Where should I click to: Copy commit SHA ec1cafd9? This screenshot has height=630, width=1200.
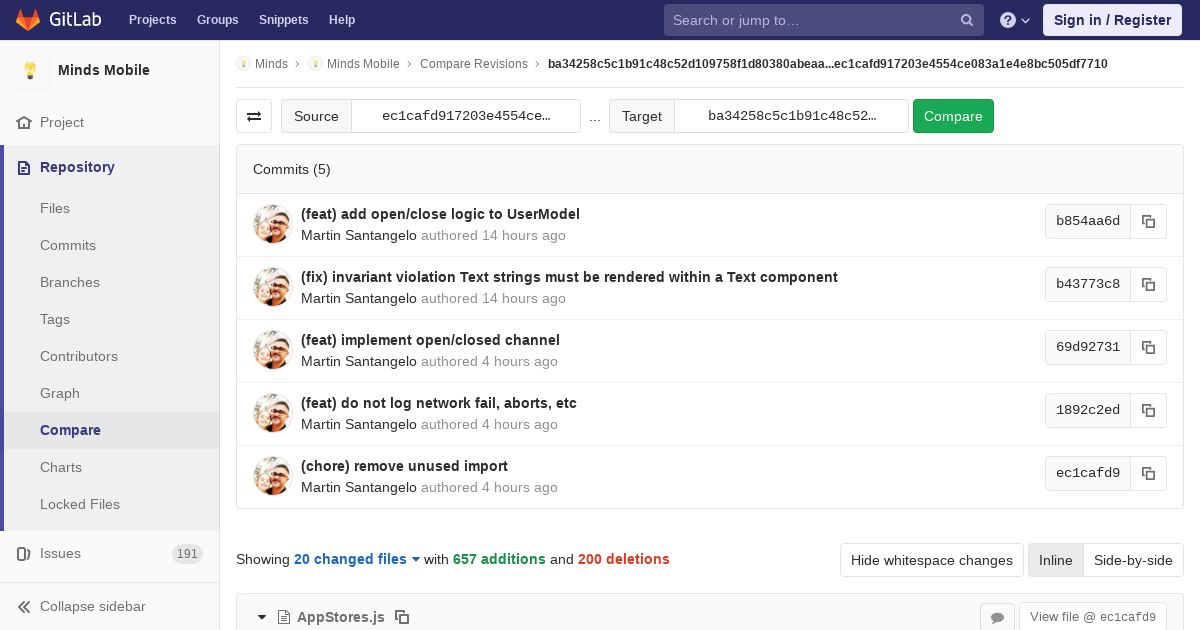tap(1148, 473)
